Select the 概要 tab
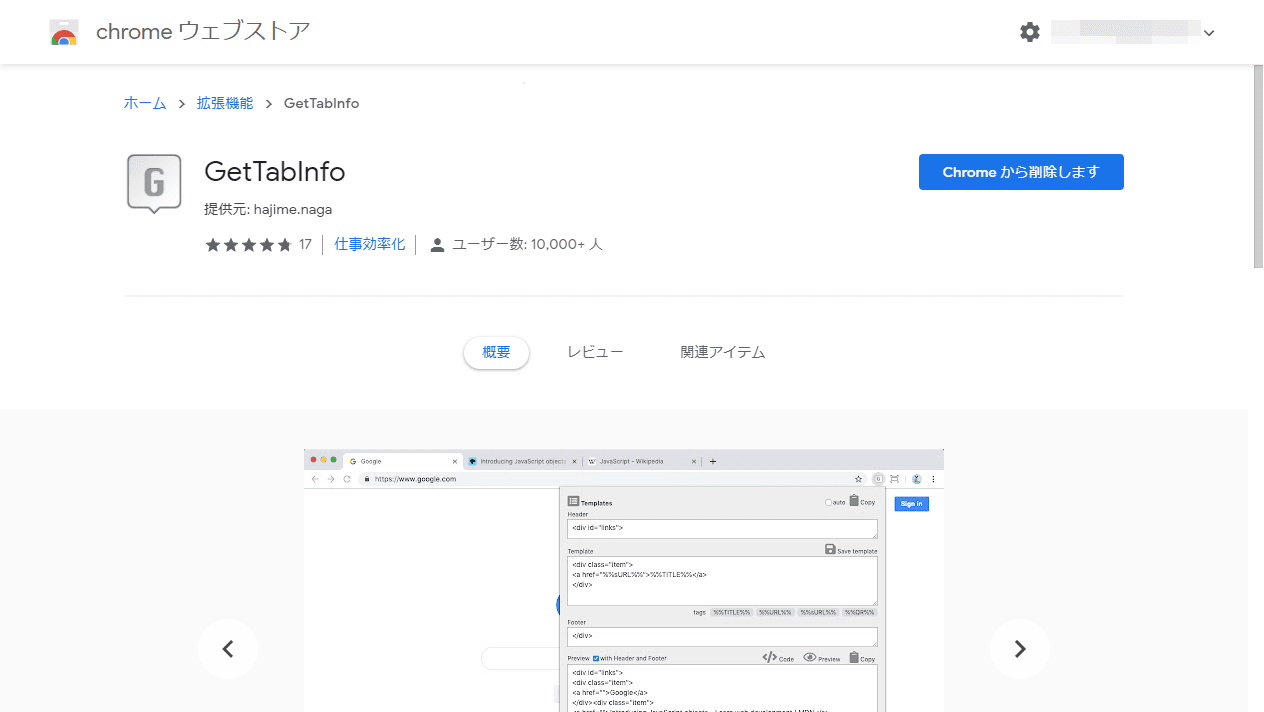 (496, 352)
